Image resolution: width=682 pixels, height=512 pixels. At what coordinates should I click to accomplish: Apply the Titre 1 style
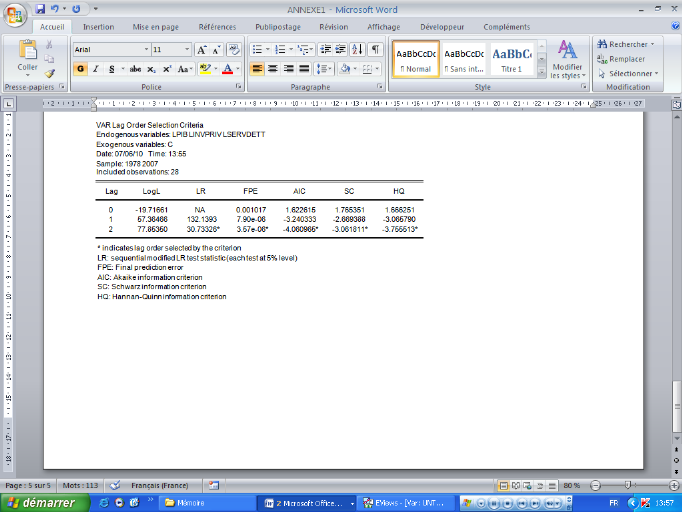click(512, 60)
